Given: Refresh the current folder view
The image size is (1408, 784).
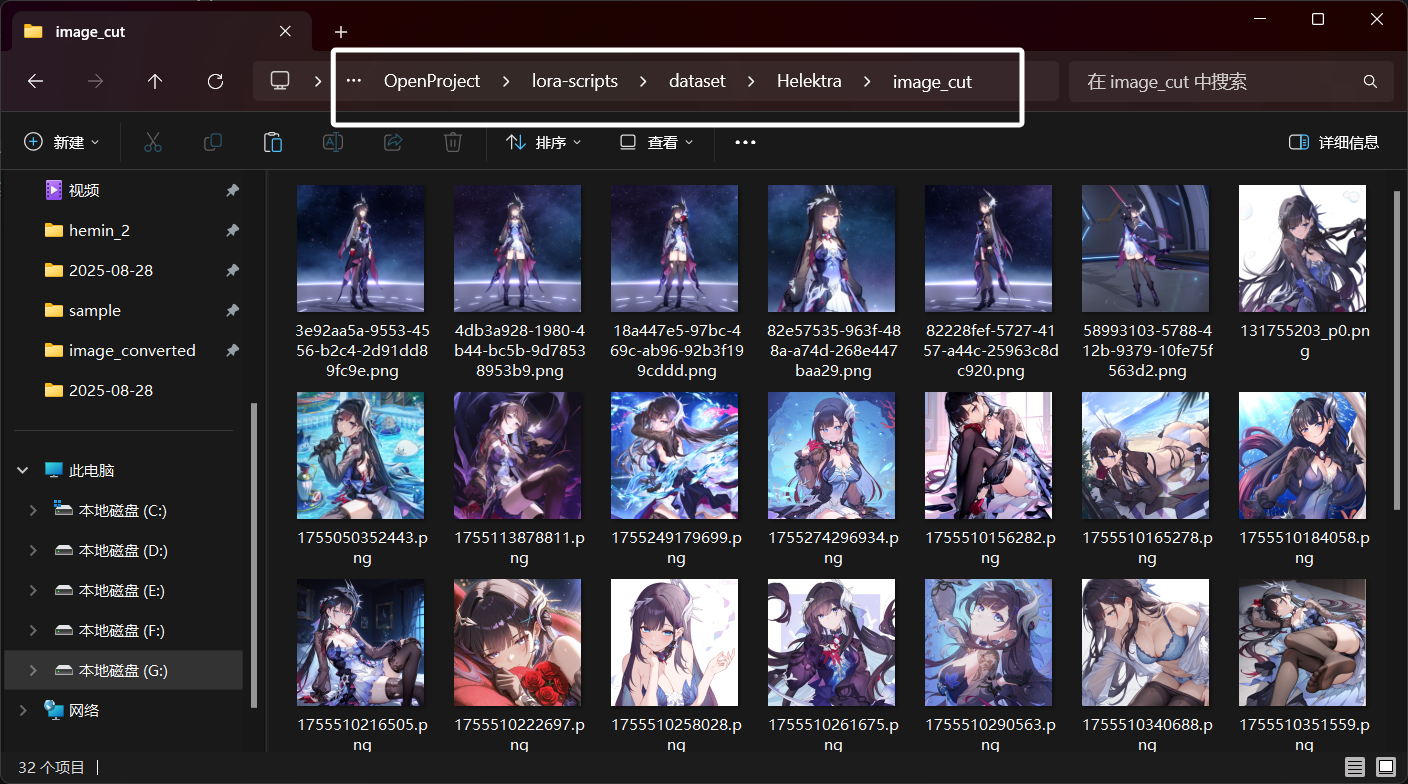Looking at the screenshot, I should tap(215, 82).
